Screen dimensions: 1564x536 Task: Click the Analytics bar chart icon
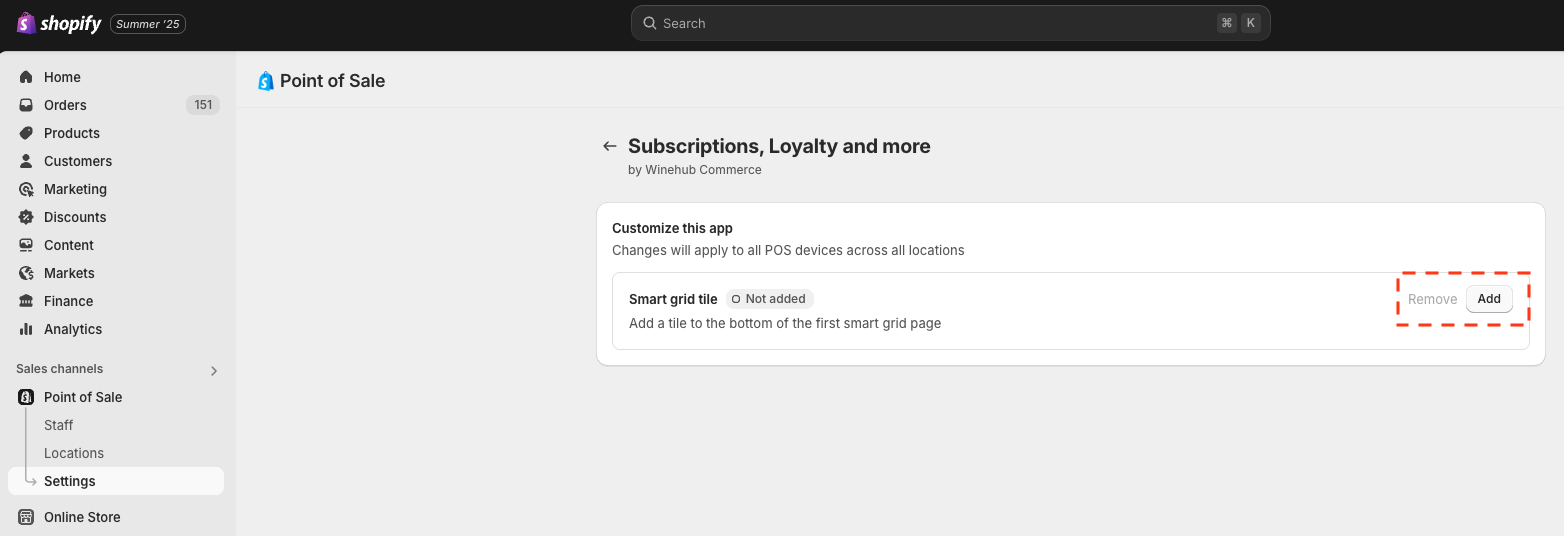tap(26, 329)
